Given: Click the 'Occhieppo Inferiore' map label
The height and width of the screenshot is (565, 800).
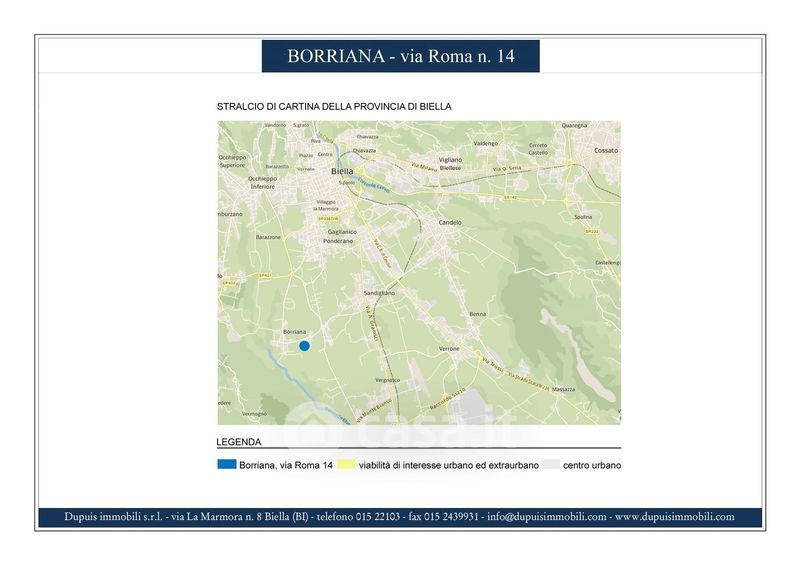Looking at the screenshot, I should 262,183.
